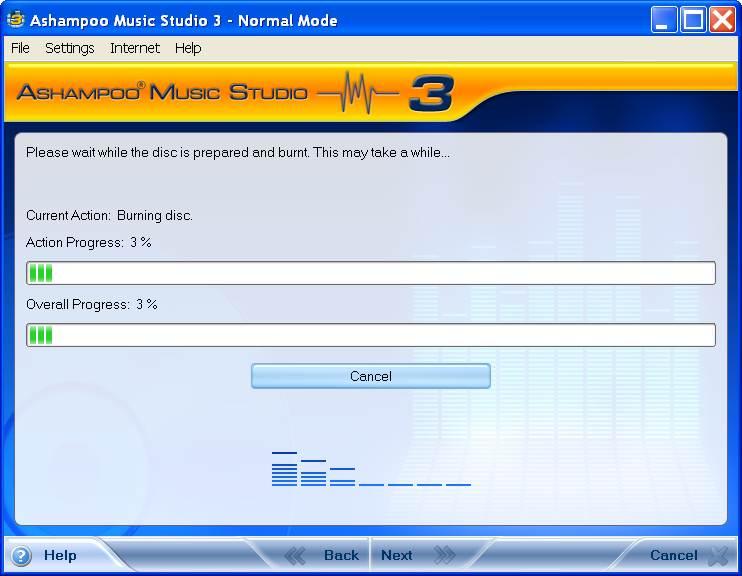Minimize the Ashampoo Music Studio window
Viewport: 742px width, 576px height.
click(665, 20)
